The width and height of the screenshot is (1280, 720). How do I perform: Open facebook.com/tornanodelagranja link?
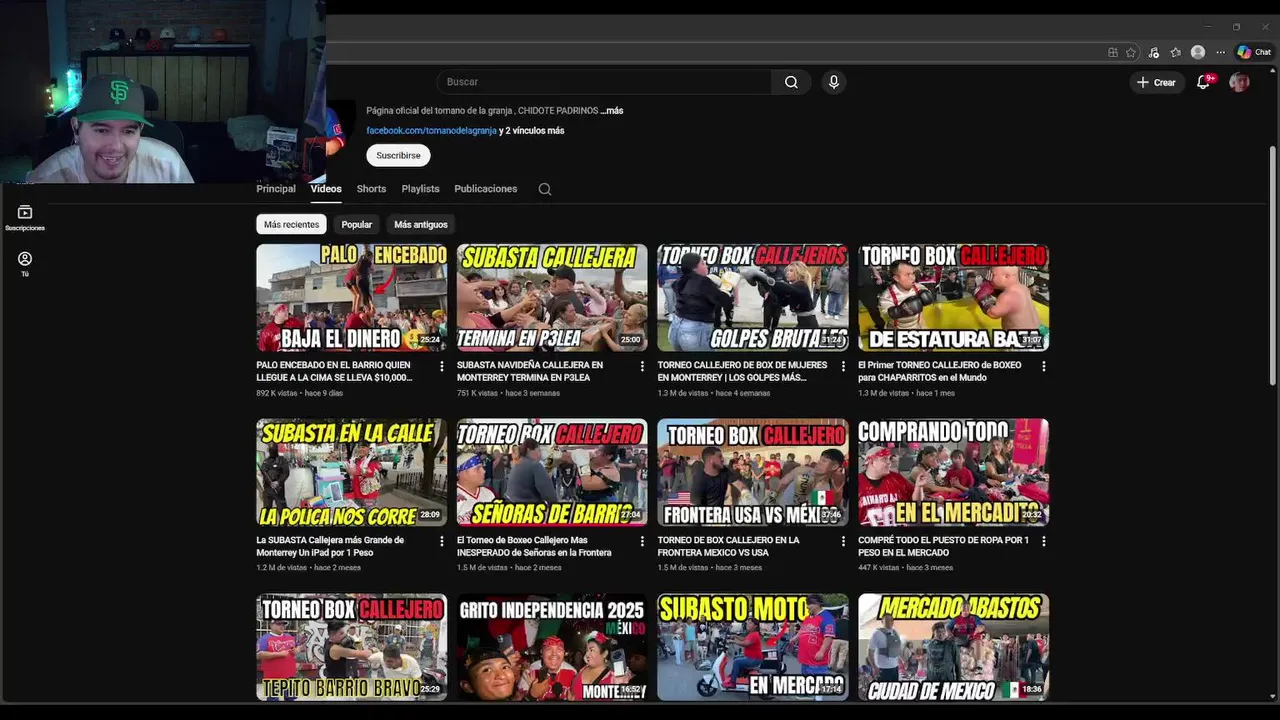431,131
